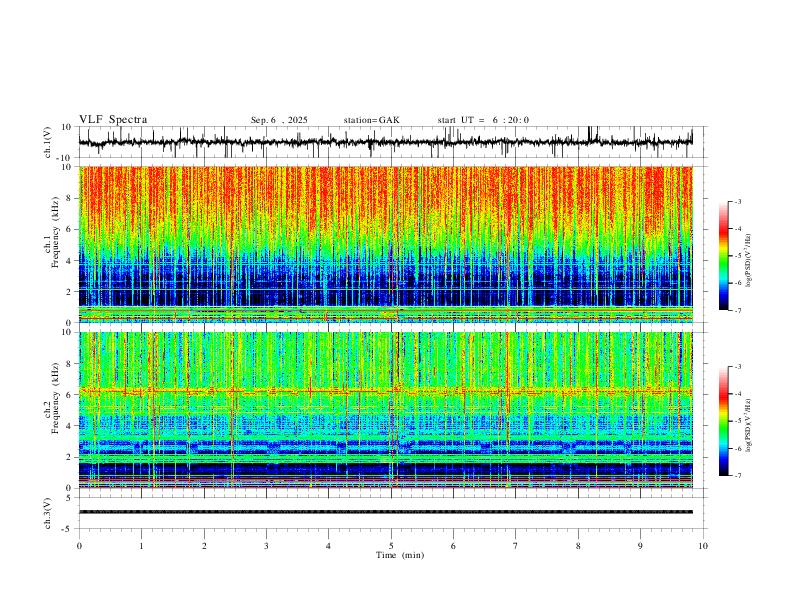Click the "station=GAK" label
This screenshot has height=612, width=792.
tap(371, 120)
